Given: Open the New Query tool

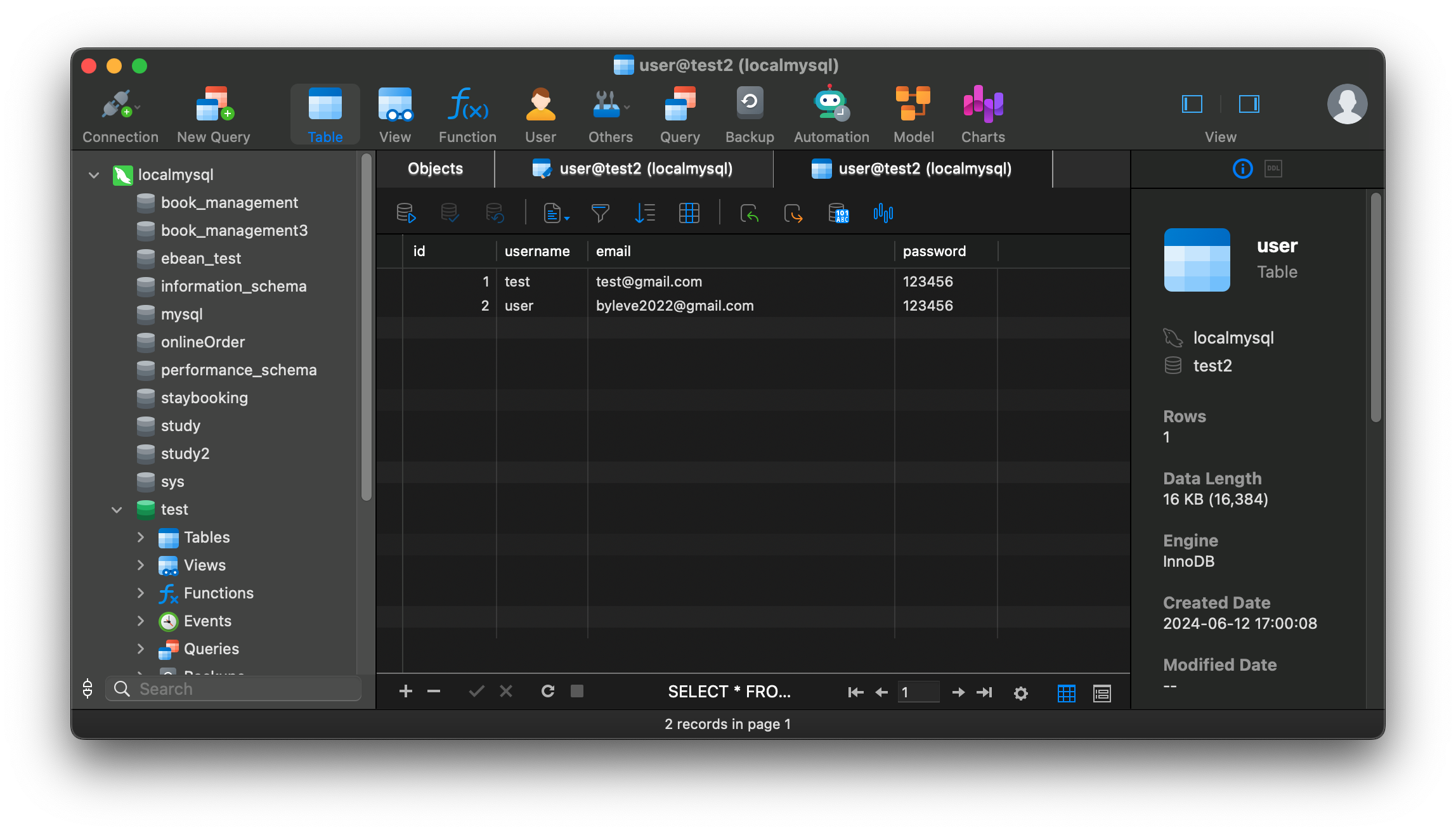Looking at the screenshot, I should [213, 114].
